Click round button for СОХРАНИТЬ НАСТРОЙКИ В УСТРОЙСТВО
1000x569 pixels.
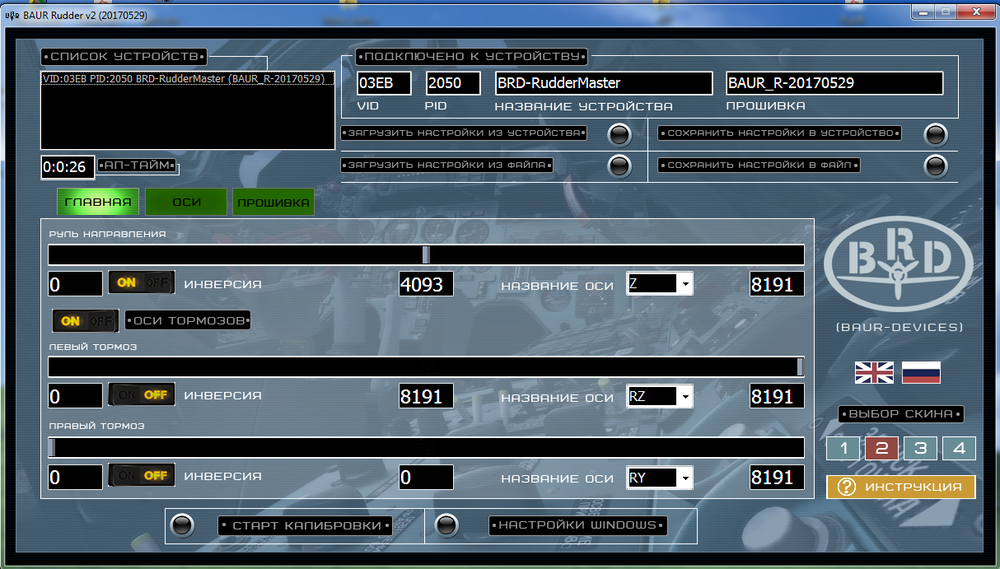click(x=936, y=135)
